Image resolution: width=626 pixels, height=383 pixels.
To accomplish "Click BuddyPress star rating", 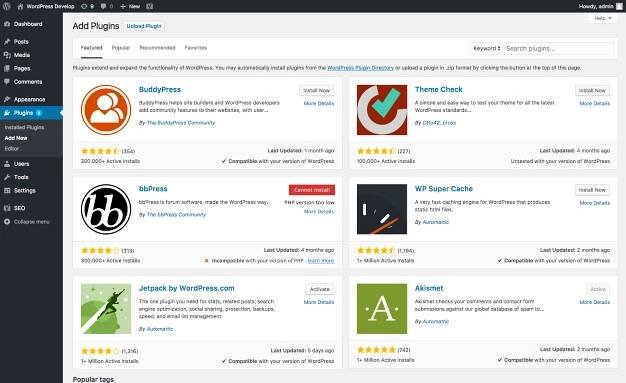I will (100, 151).
